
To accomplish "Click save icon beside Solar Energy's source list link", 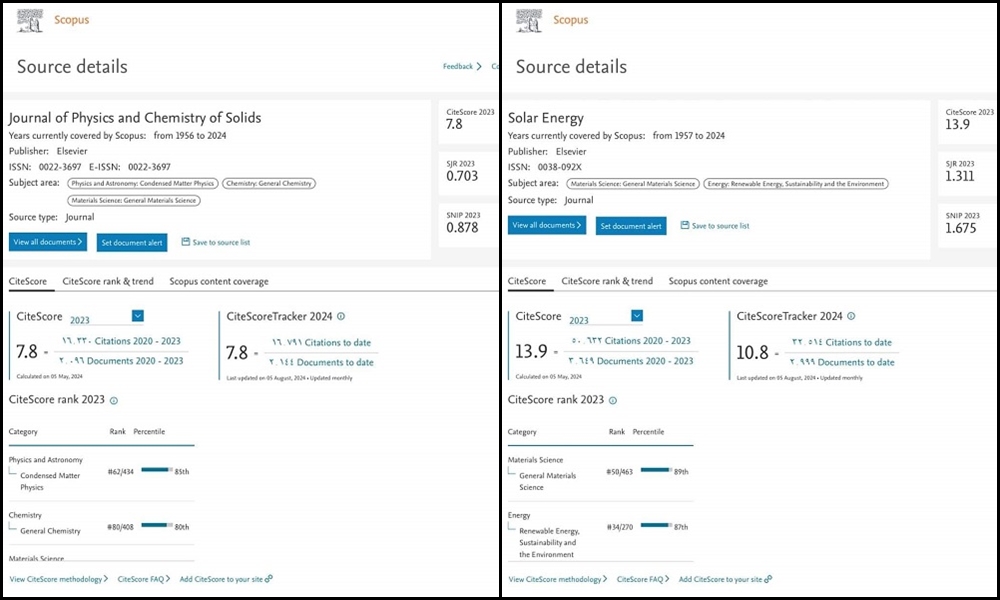I will [684, 226].
